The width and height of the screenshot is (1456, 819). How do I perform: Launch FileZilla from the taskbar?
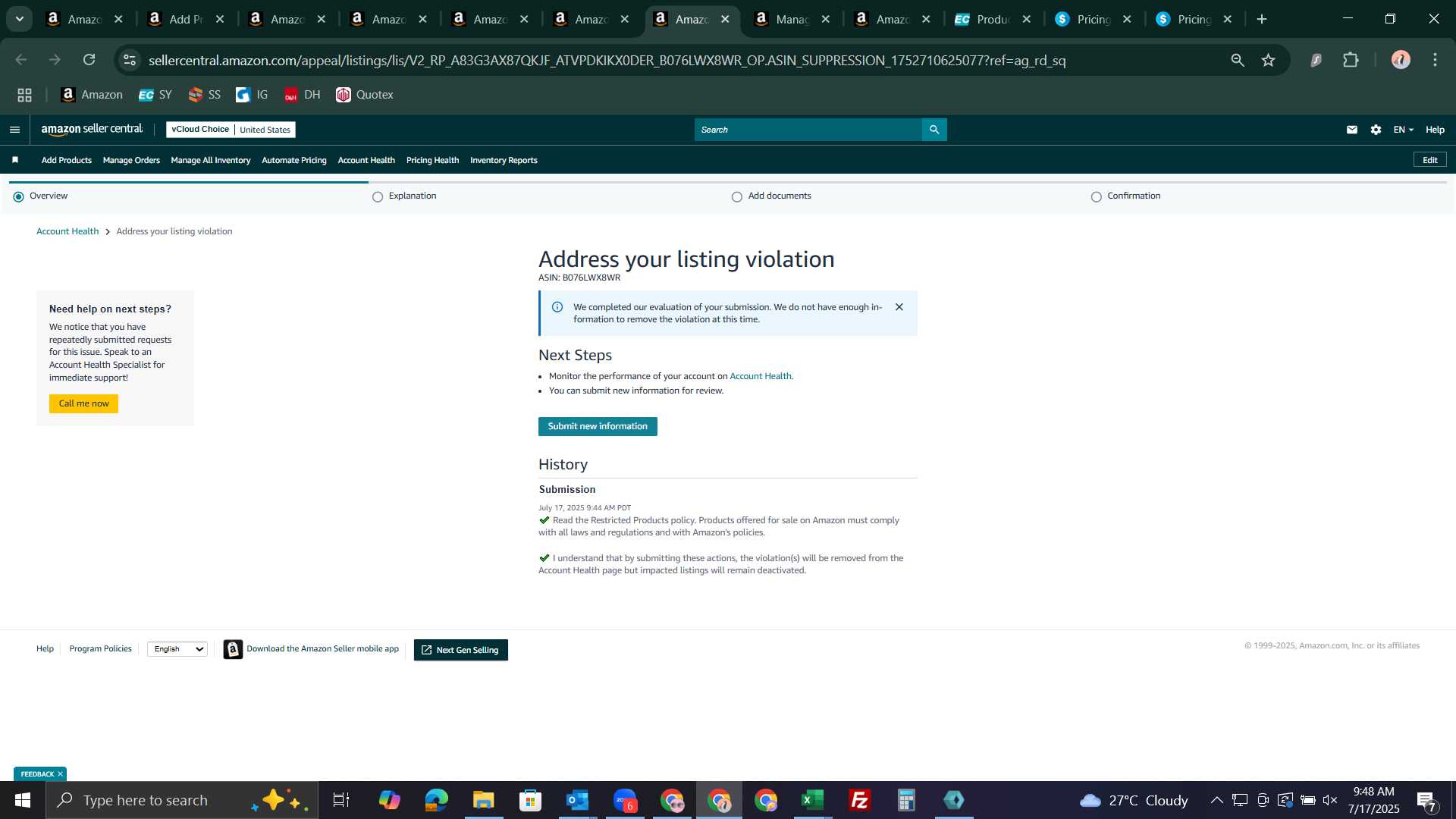pyautogui.click(x=859, y=800)
